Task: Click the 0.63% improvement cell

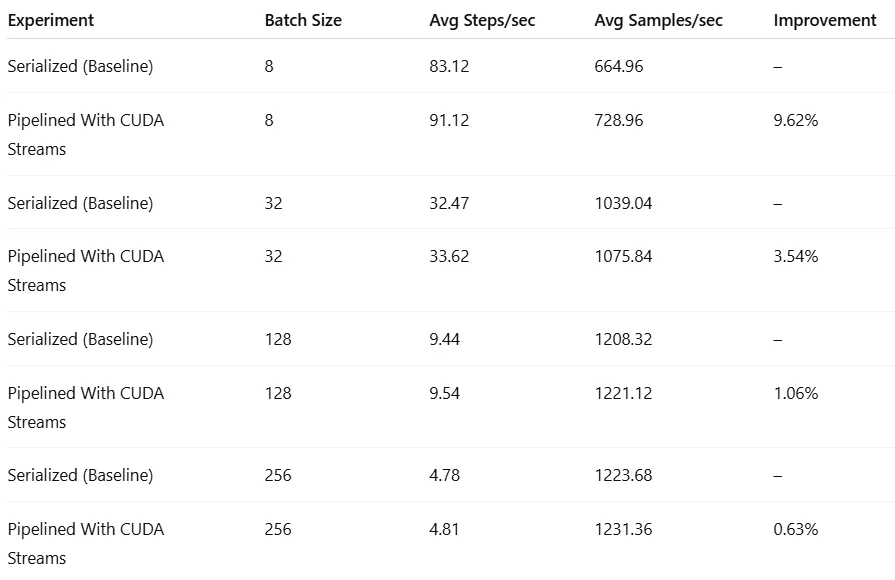Action: (796, 529)
